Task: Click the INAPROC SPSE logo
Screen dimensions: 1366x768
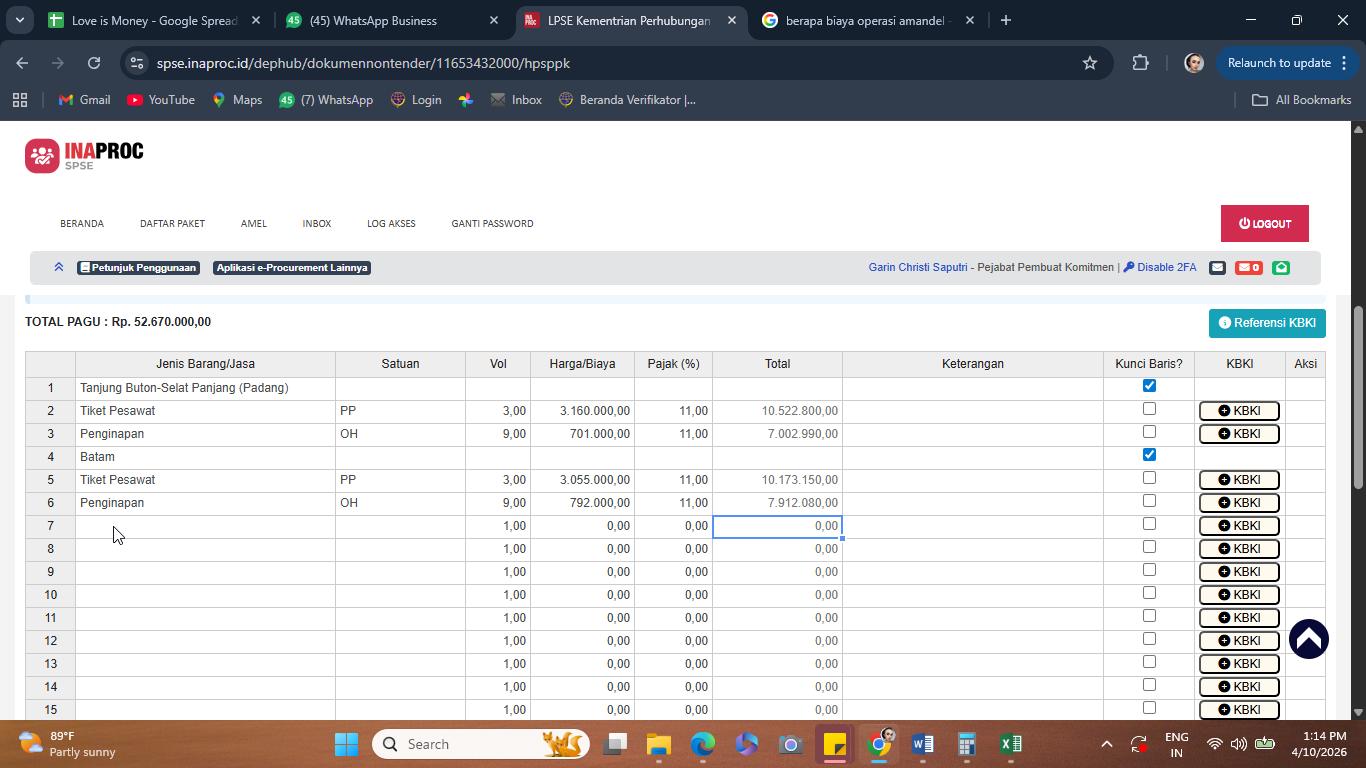Action: coord(84,156)
